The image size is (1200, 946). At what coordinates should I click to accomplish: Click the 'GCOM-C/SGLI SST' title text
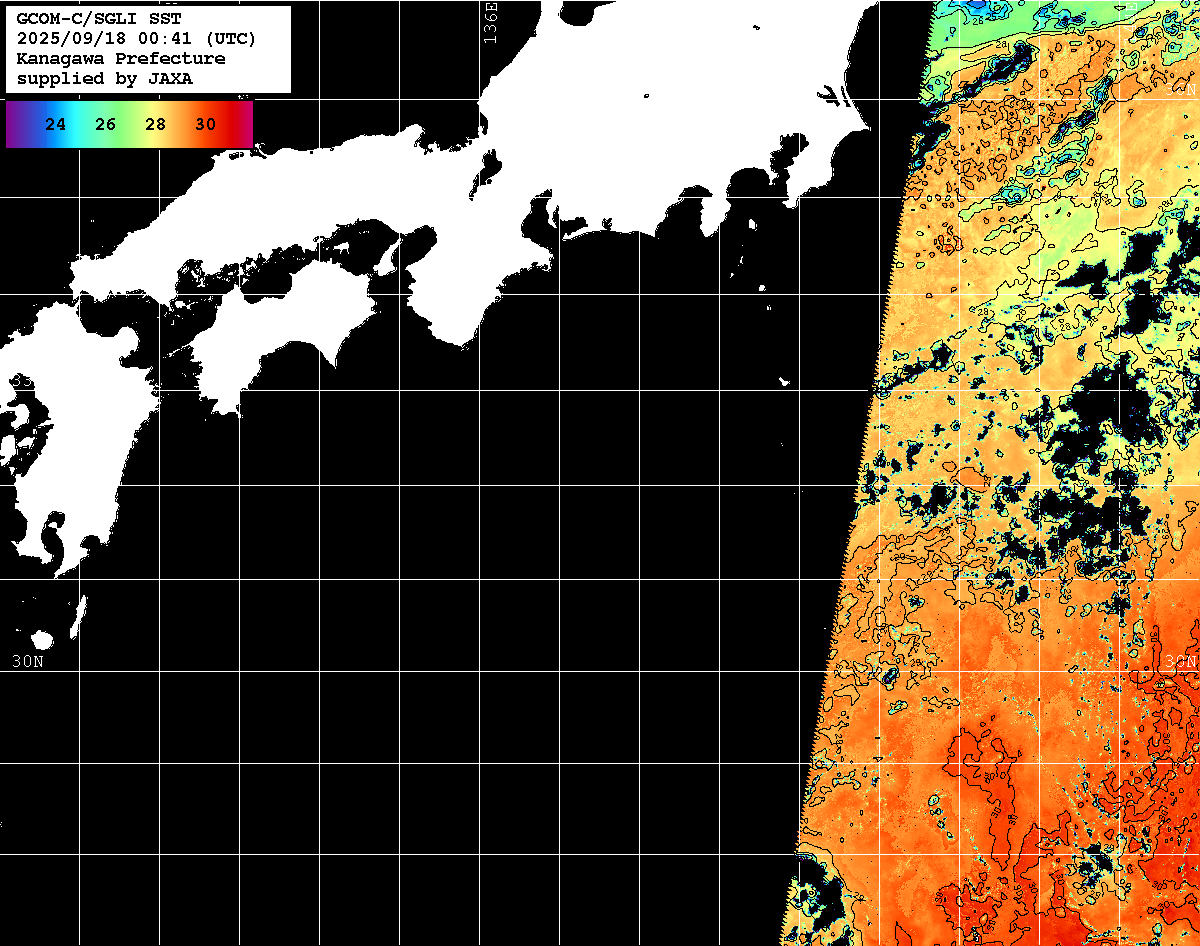pos(98,19)
